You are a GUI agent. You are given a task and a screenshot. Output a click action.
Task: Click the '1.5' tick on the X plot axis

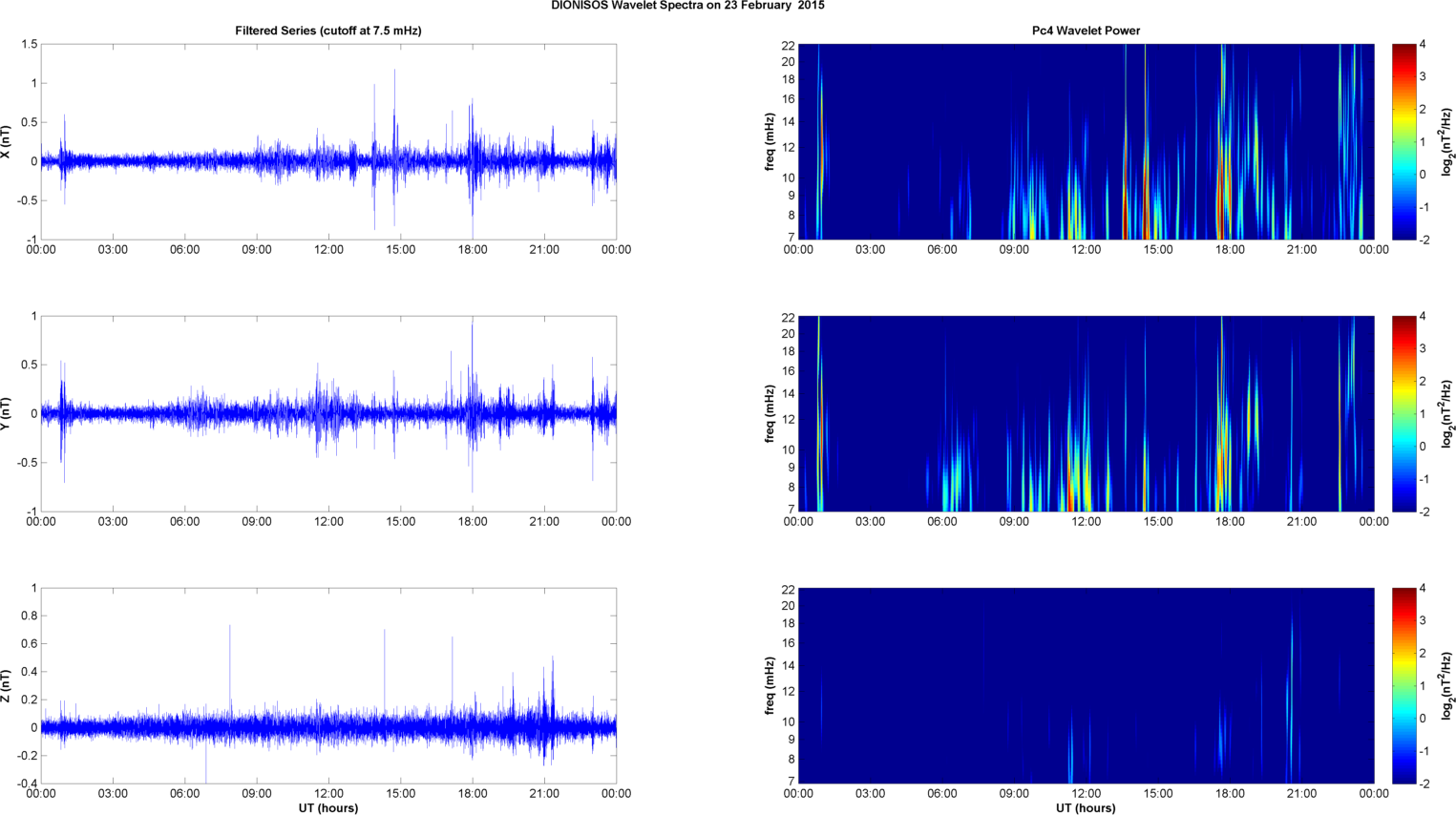[29, 44]
